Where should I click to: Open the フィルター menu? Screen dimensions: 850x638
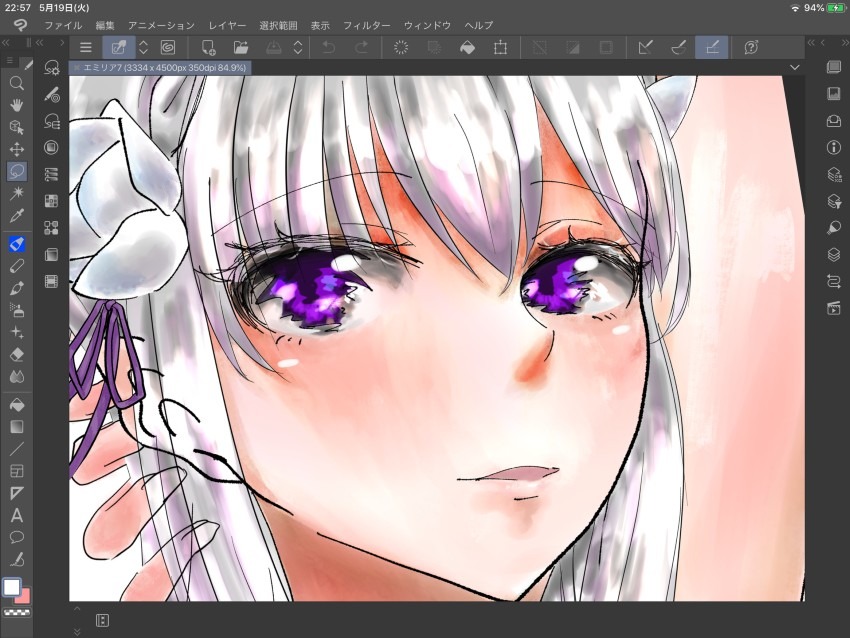366,25
